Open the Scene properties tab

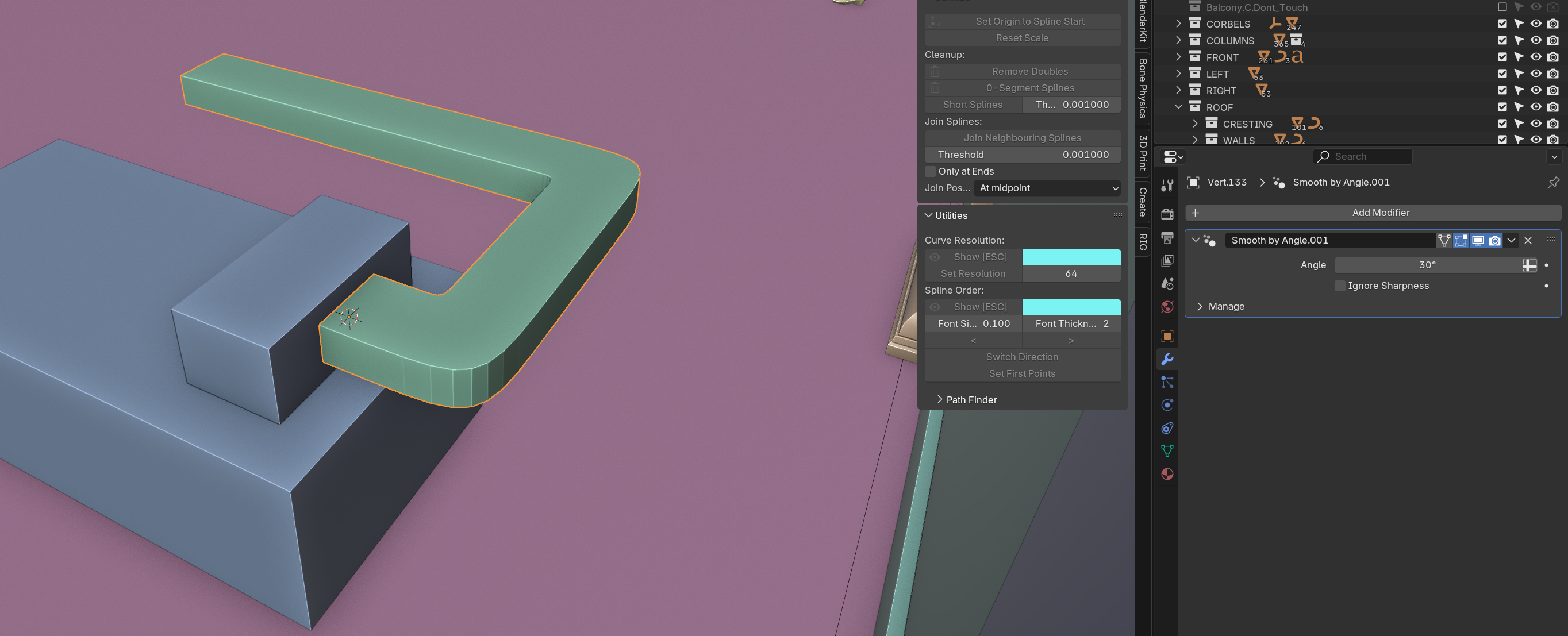click(1167, 284)
